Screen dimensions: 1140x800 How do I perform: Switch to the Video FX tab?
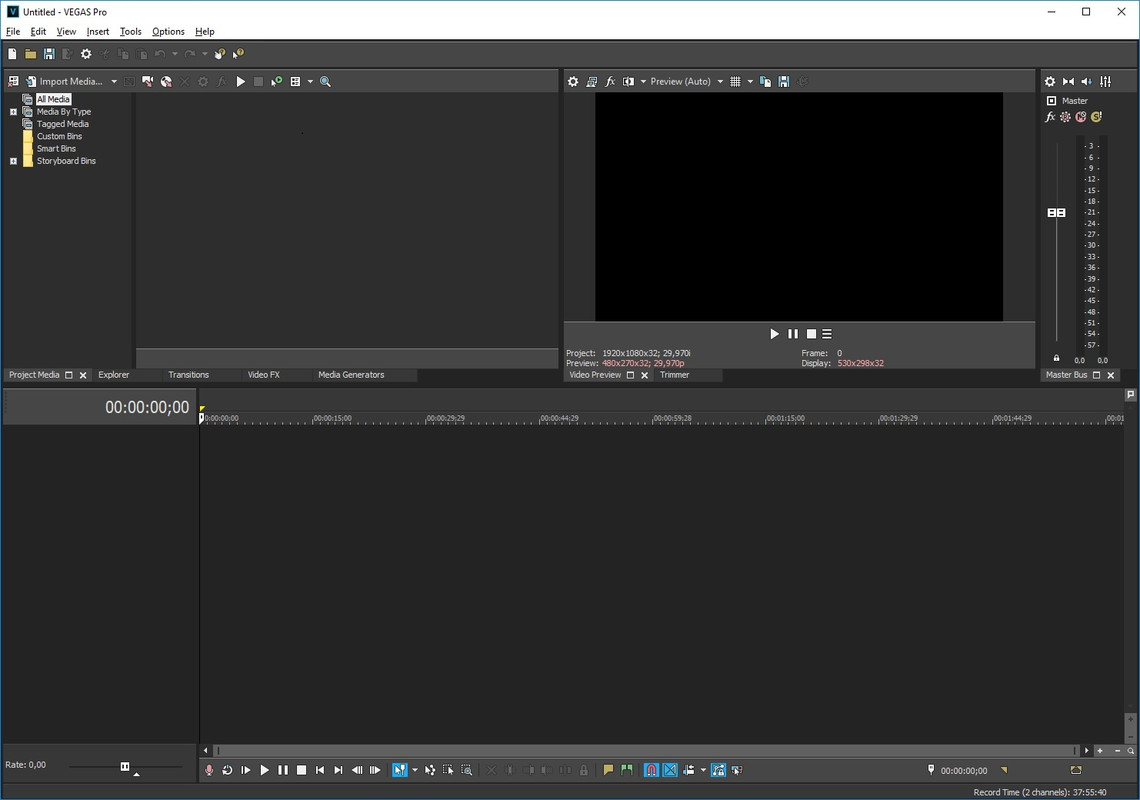(263, 375)
